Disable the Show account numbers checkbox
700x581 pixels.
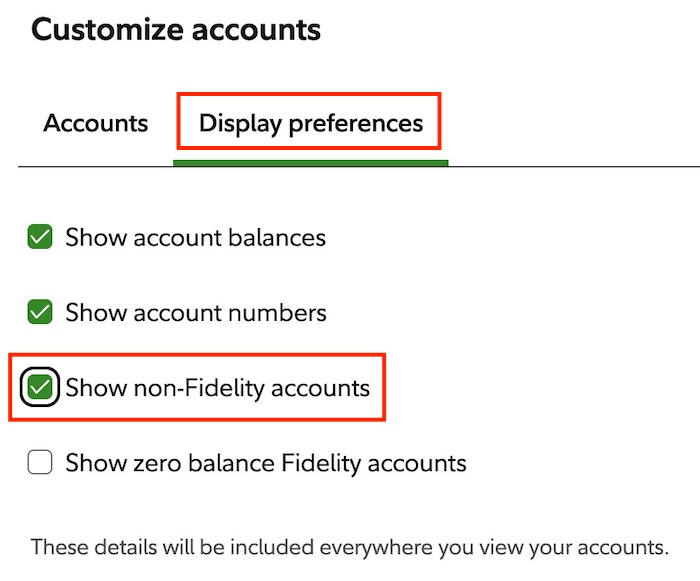pos(40,312)
